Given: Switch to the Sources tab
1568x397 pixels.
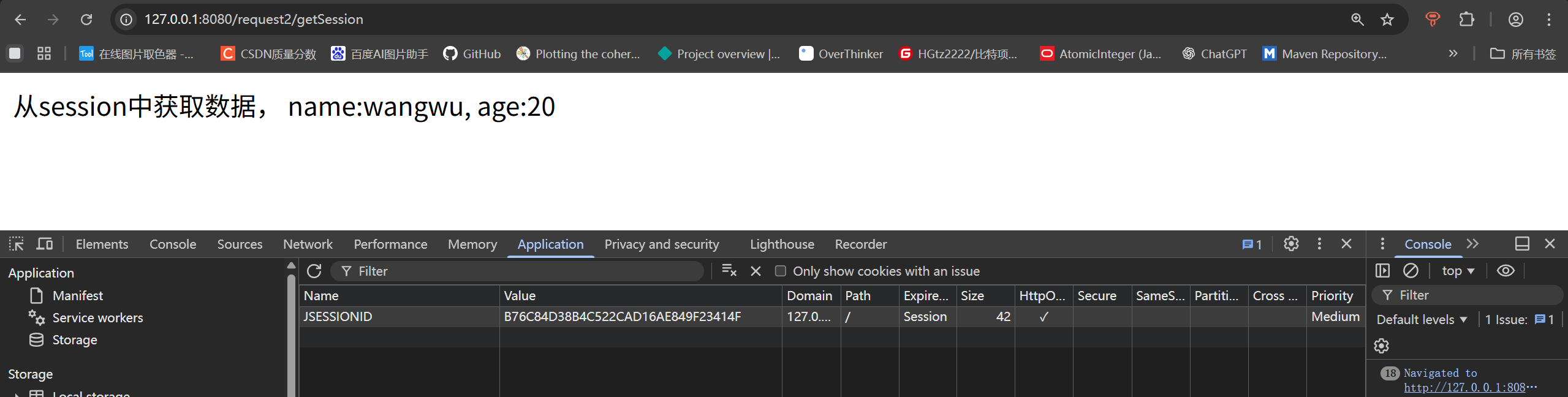Looking at the screenshot, I should pyautogui.click(x=240, y=244).
